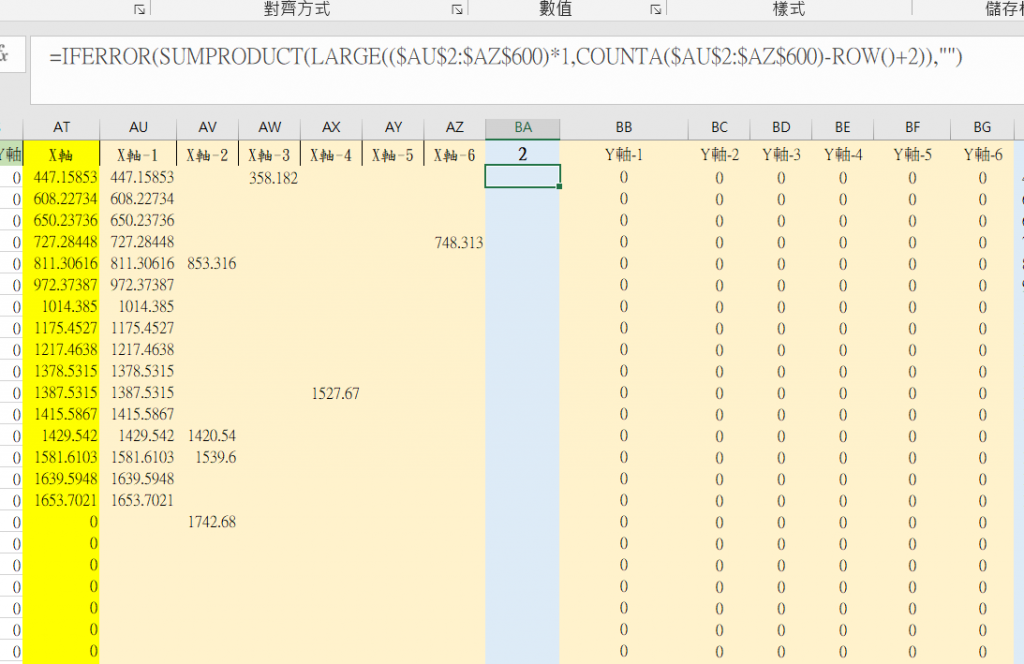
Task: Select yellow cell 811.30616 in column AT
Action: pos(61,264)
